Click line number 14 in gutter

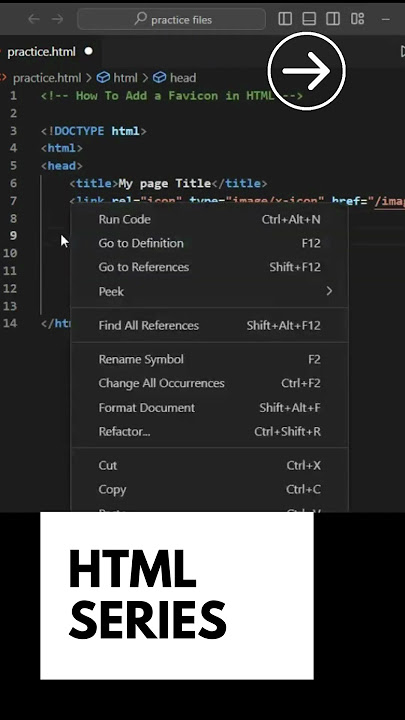click(10, 323)
